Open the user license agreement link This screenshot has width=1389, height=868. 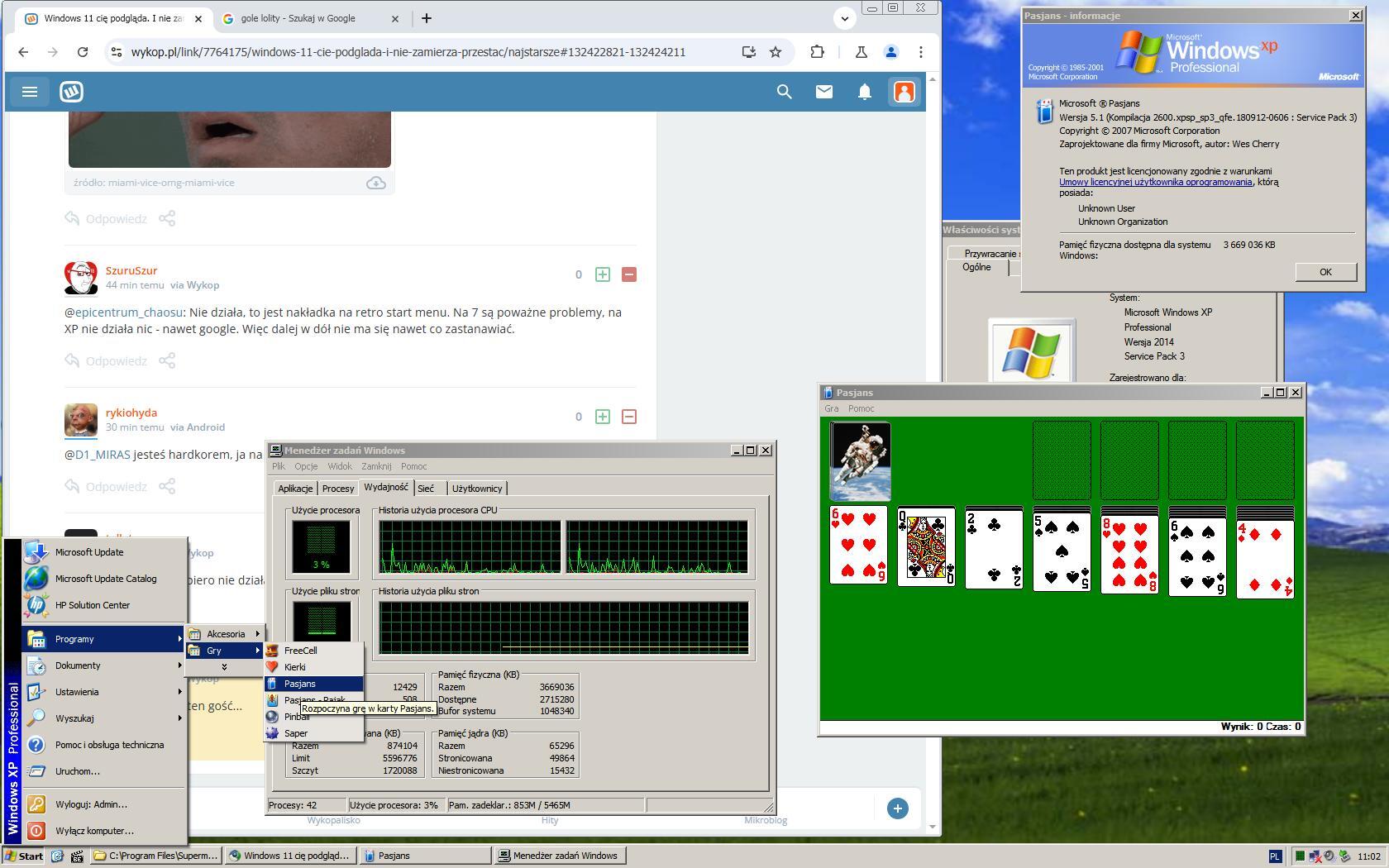click(1155, 182)
